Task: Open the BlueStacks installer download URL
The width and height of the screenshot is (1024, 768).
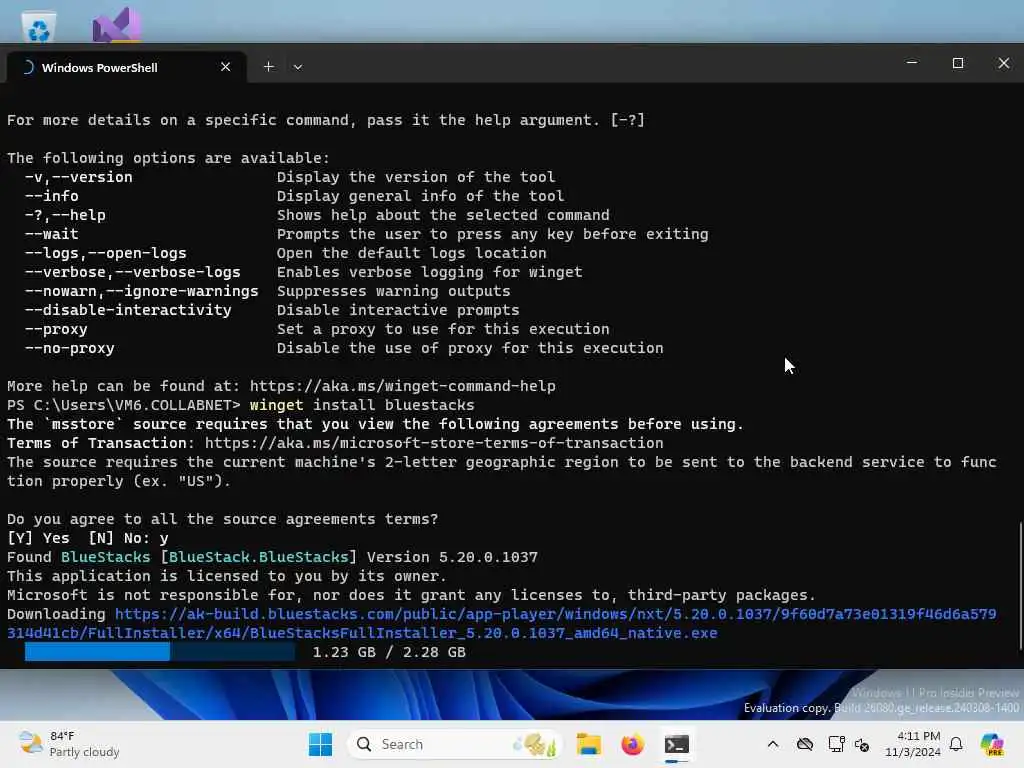Action: point(502,624)
